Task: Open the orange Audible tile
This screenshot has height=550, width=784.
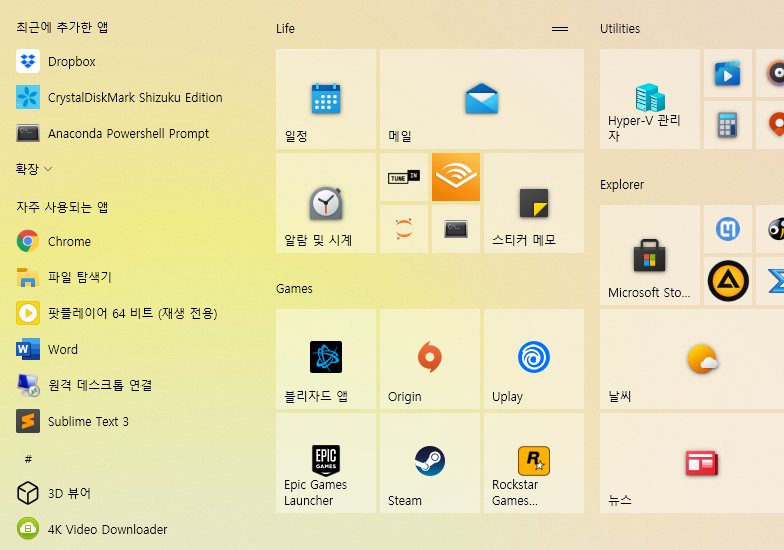Action: tap(456, 177)
